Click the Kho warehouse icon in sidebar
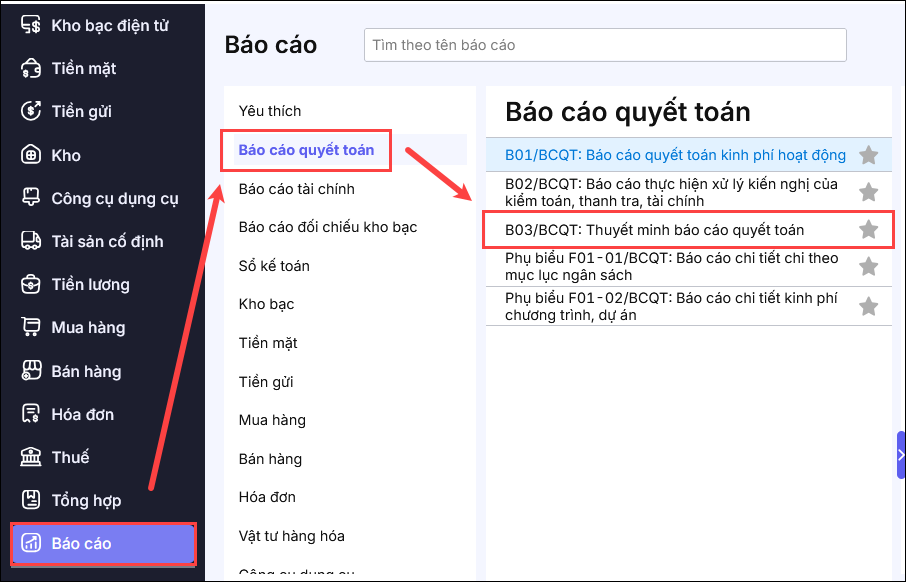 (x=31, y=155)
